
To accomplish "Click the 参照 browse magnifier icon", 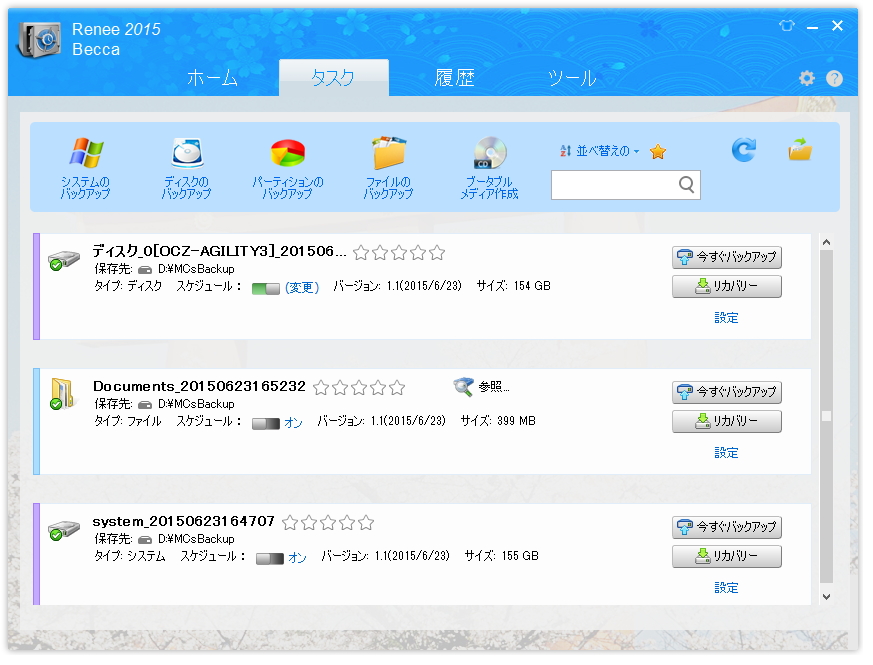I will [x=463, y=386].
